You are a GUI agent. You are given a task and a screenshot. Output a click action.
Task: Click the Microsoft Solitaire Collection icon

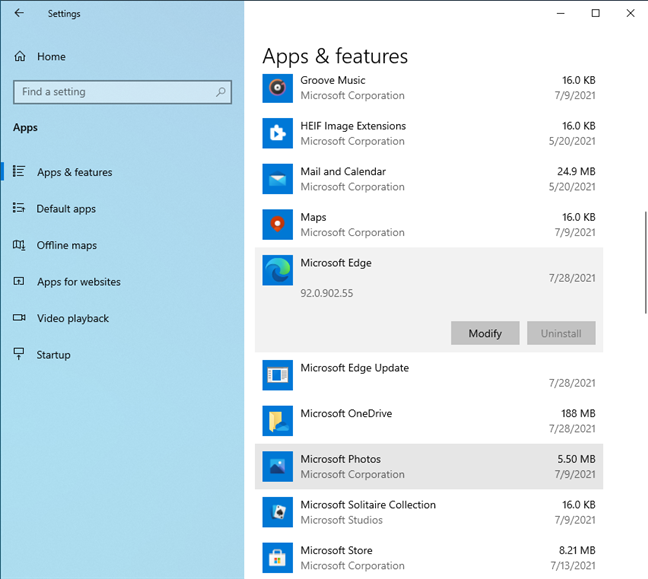click(x=277, y=512)
